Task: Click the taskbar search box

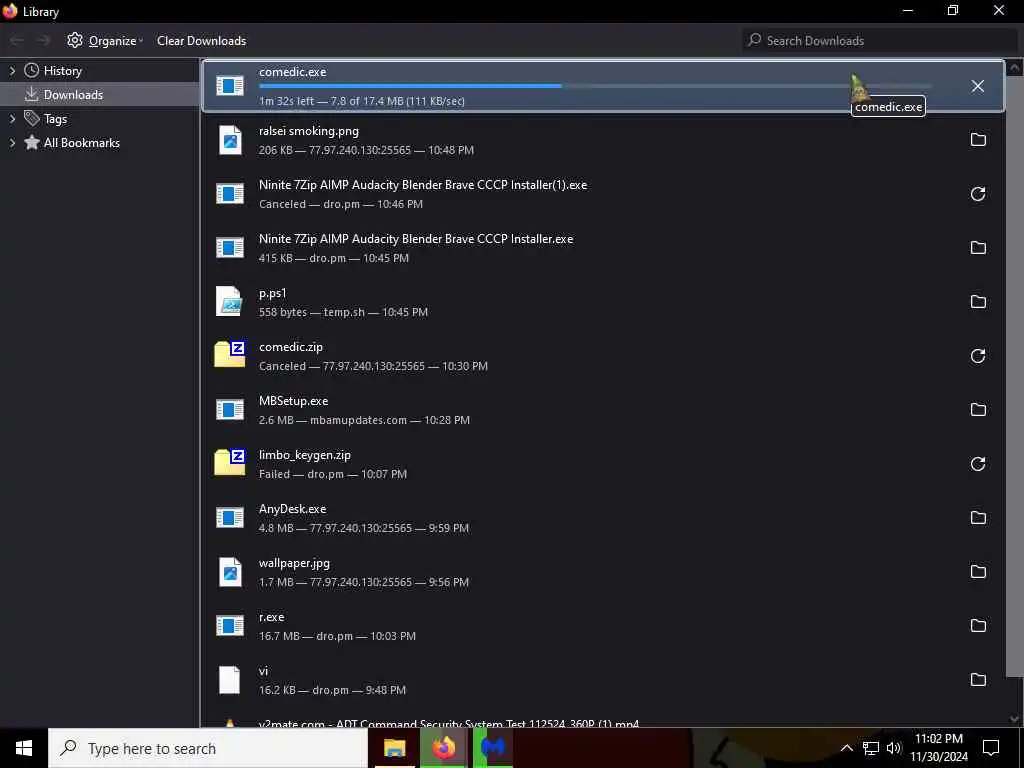Action: point(208,748)
